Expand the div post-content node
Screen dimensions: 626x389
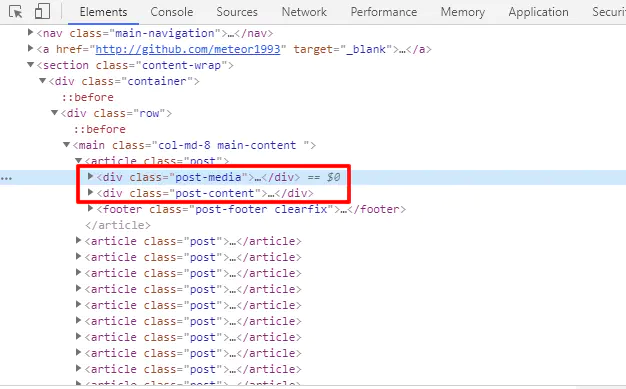[x=90, y=193]
